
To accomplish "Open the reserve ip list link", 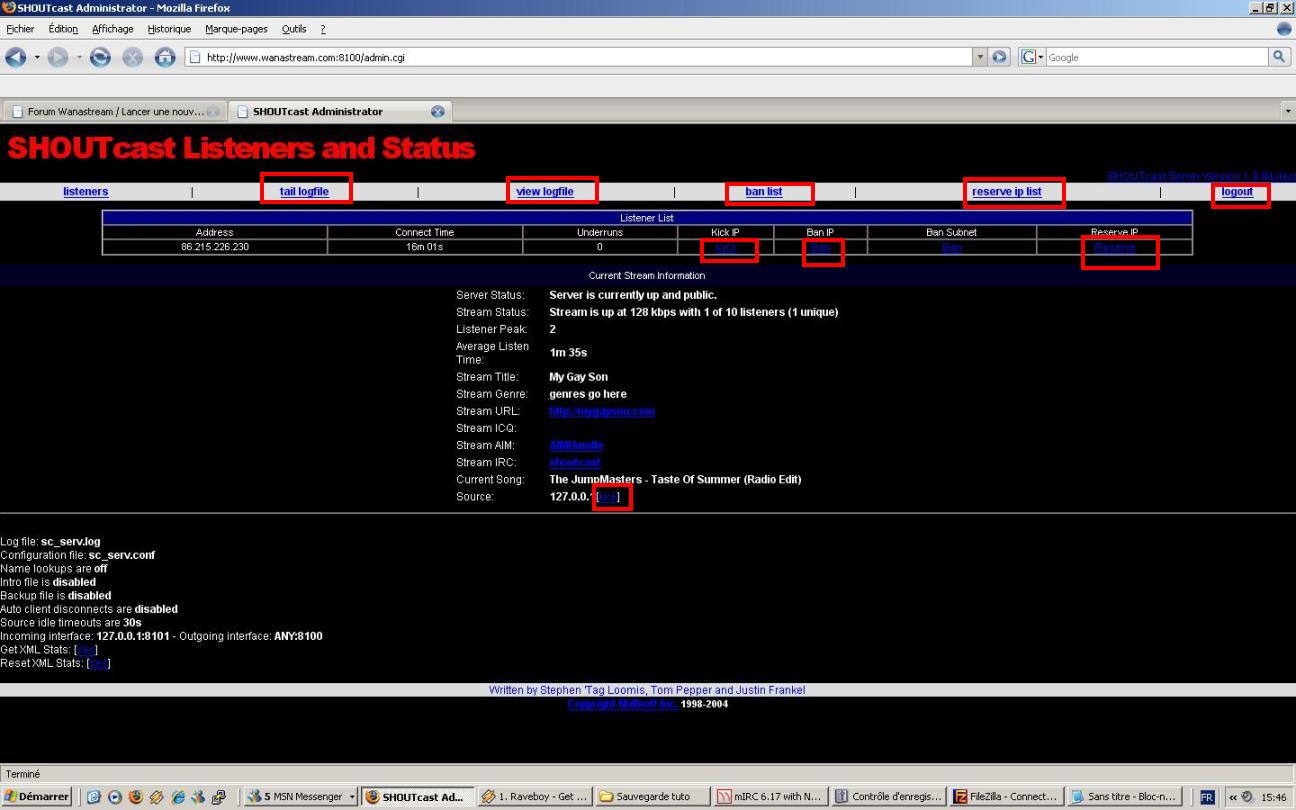I will coord(1006,191).
